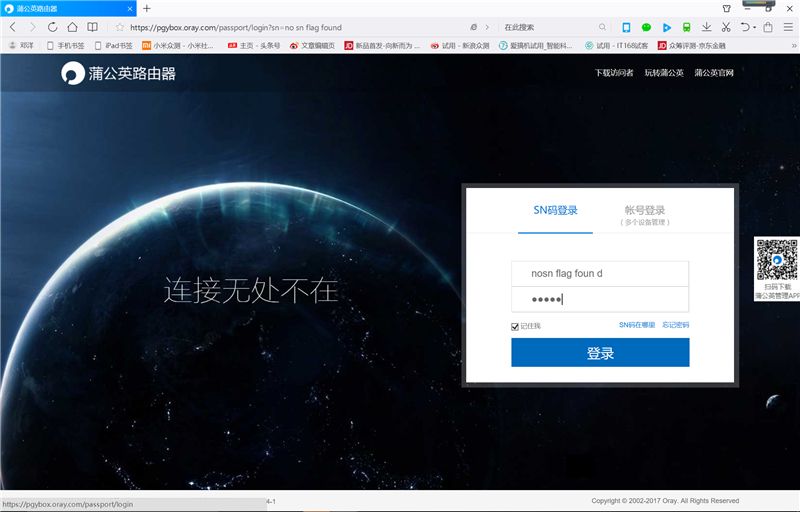Screen dimensions: 800x512
Task: Open the browser home page icon
Action: (x=72, y=27)
